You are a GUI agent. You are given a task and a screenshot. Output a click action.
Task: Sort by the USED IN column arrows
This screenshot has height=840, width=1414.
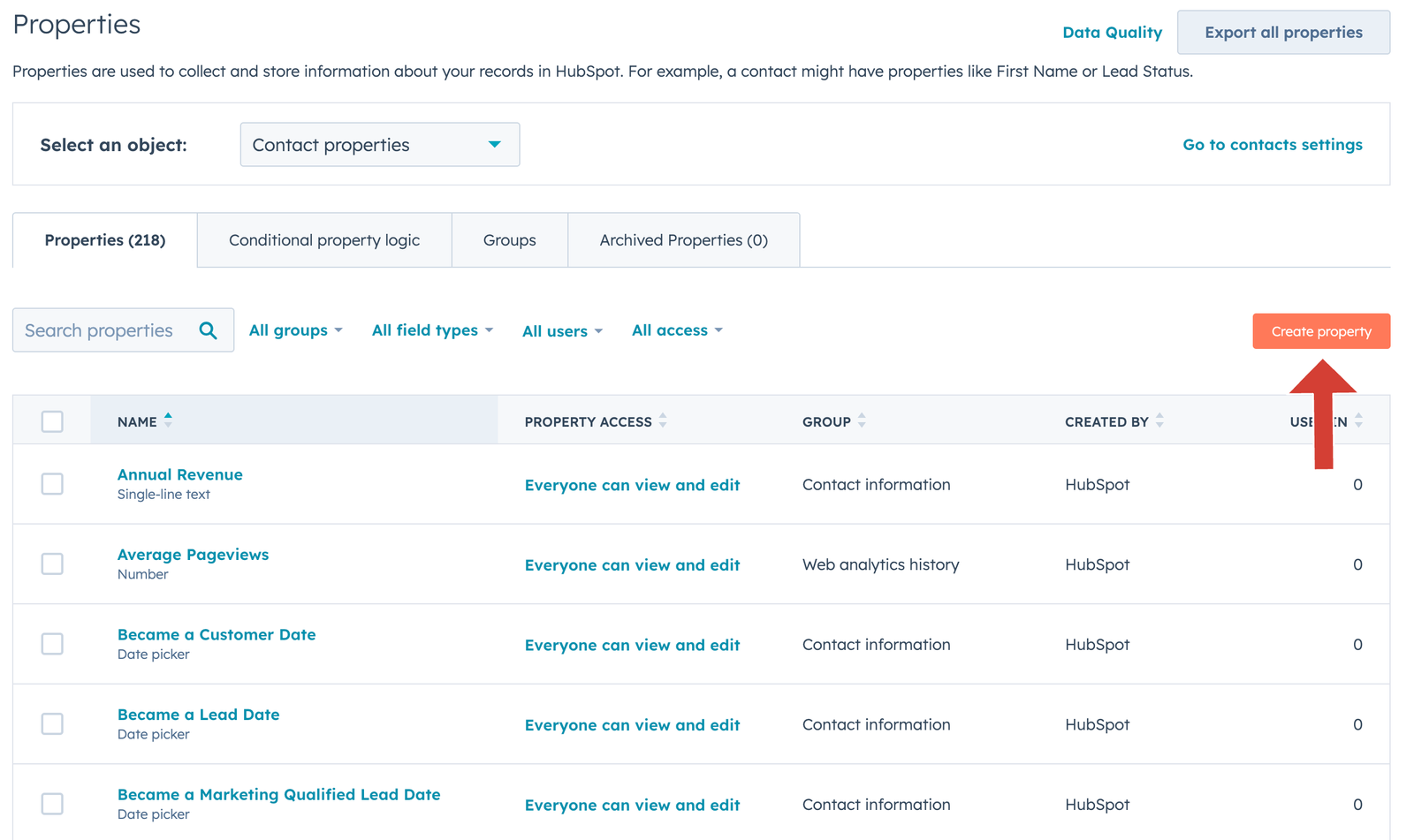pyautogui.click(x=1358, y=421)
